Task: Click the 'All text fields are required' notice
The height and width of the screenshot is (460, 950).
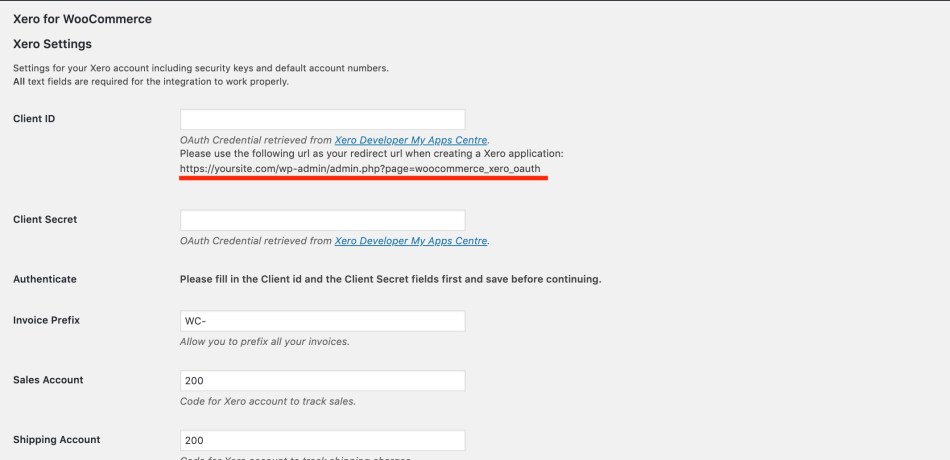Action: coord(150,82)
